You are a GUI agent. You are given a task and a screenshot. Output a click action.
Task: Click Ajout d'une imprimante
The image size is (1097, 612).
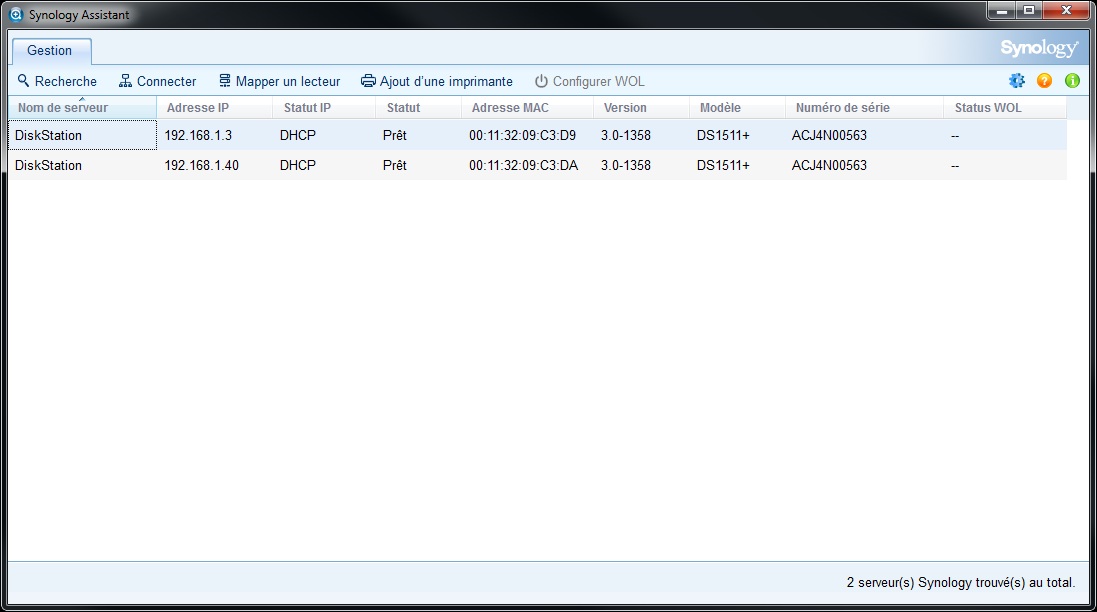tap(437, 81)
